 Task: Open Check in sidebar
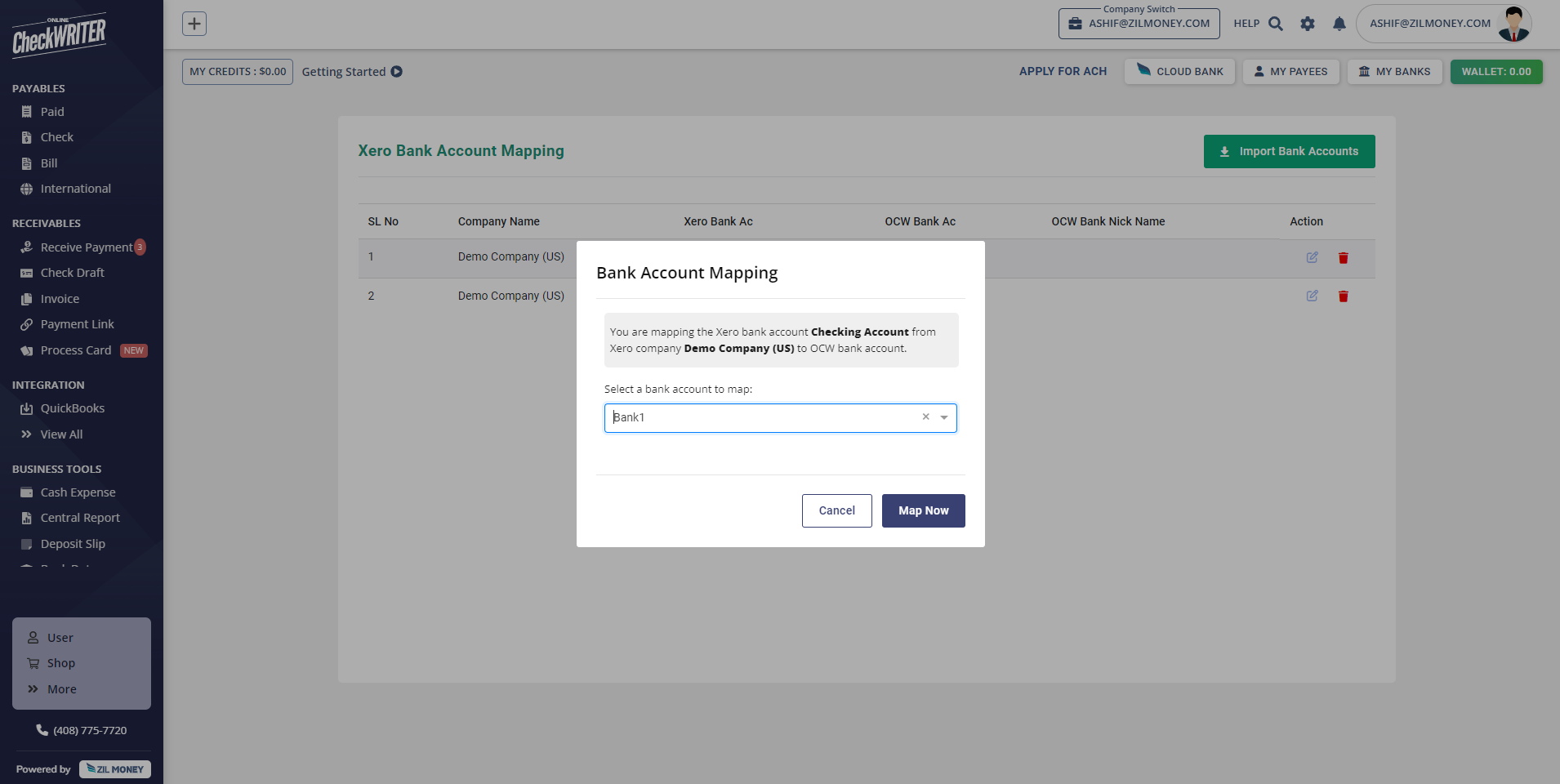(x=57, y=137)
